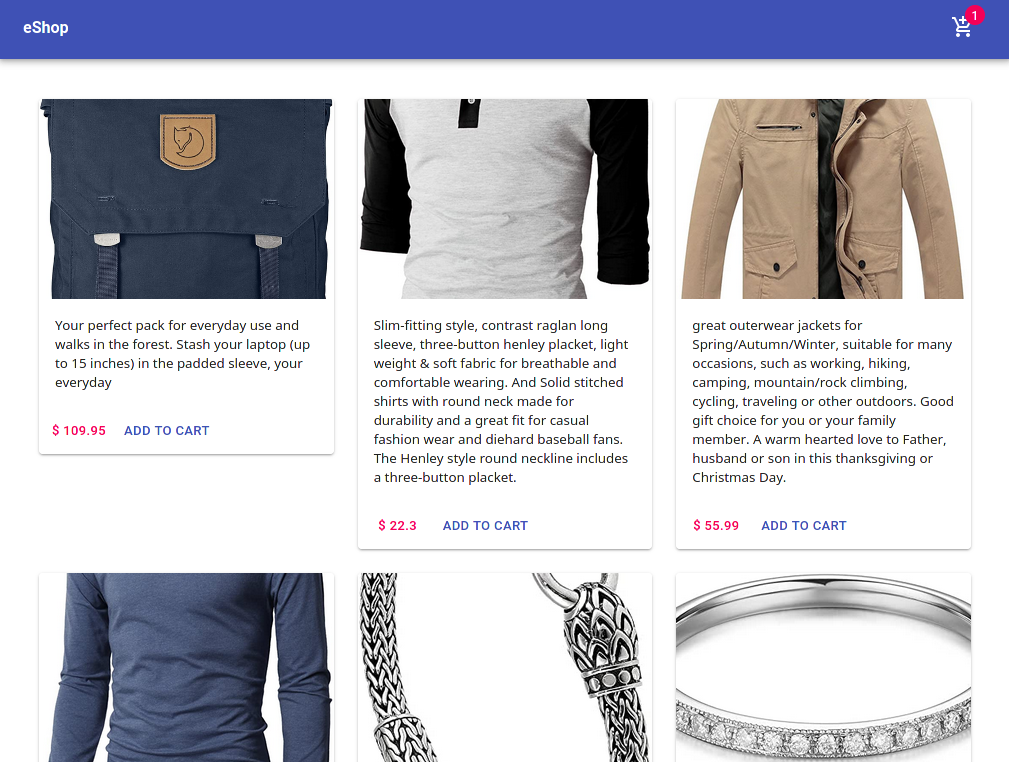Open the blue long sleeve shirt image
The width and height of the screenshot is (1009, 762).
pos(187,667)
